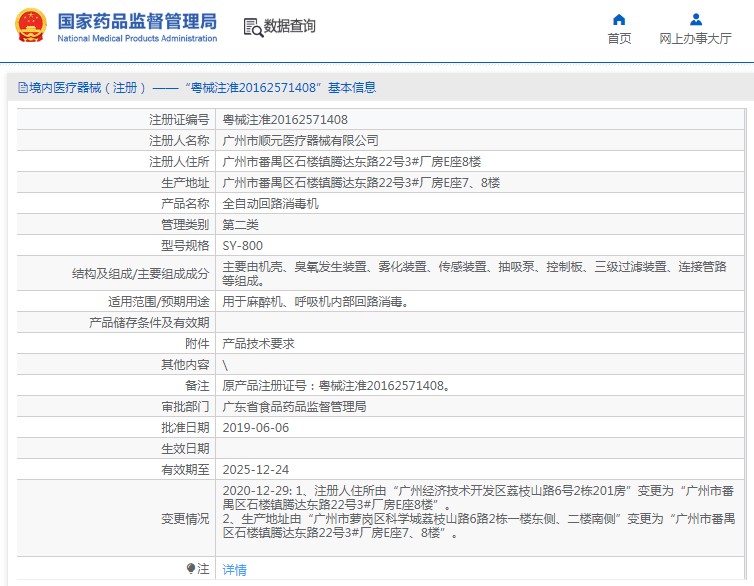Click the model value SY-800
The height and width of the screenshot is (586, 754).
pos(242,245)
